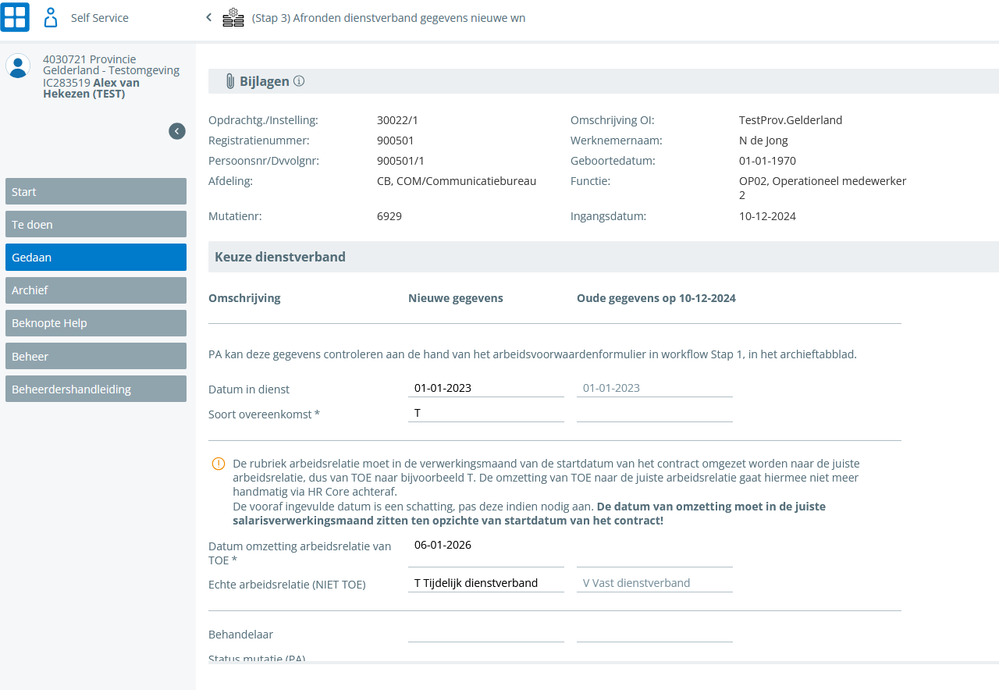Click the Werknemernaam value N de Jong

[x=763, y=140]
